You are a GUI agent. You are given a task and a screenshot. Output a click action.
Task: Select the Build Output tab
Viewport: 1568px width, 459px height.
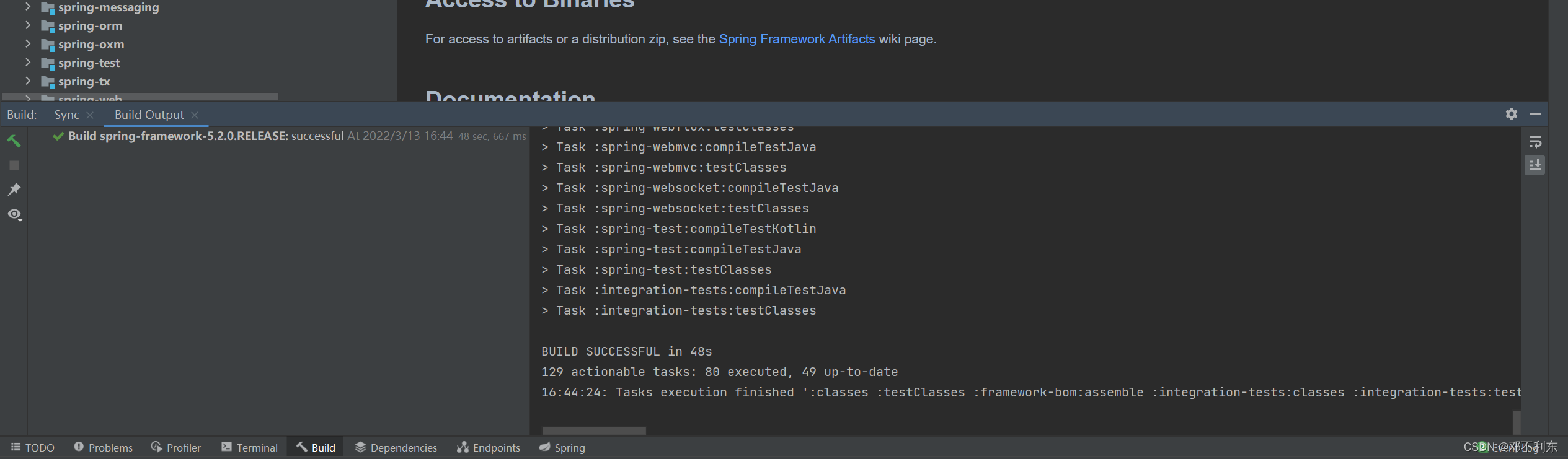(149, 115)
